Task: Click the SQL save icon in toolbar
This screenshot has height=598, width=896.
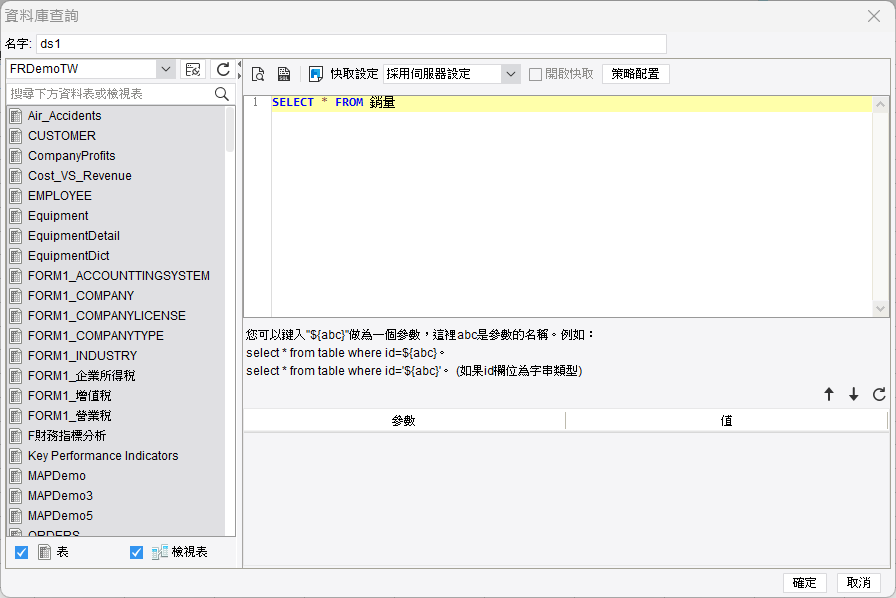Action: (x=283, y=74)
